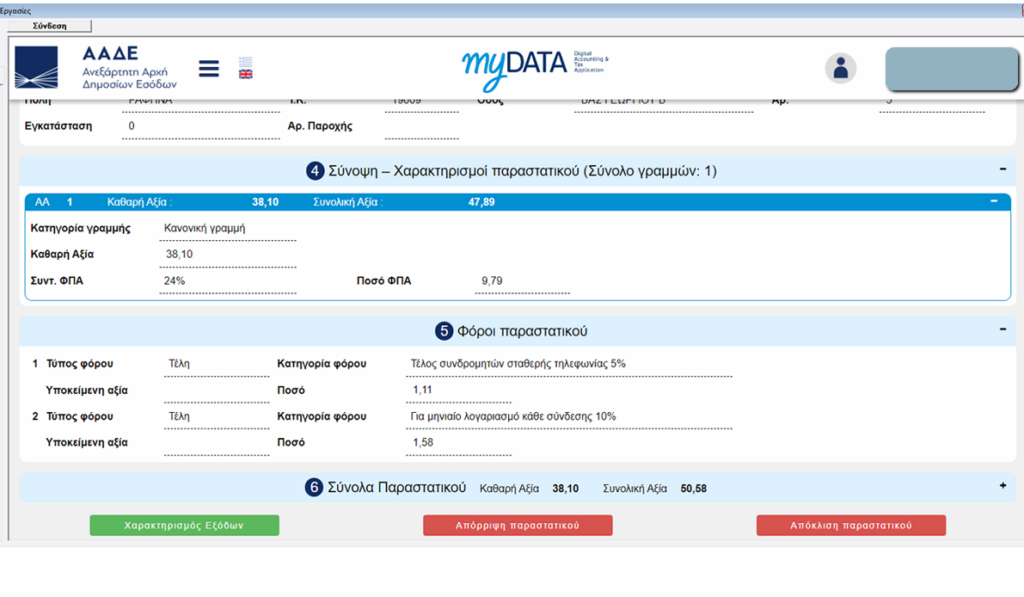
Task: Click the Χαρακτηρισμός Εξόδων green button
Action: point(184,525)
